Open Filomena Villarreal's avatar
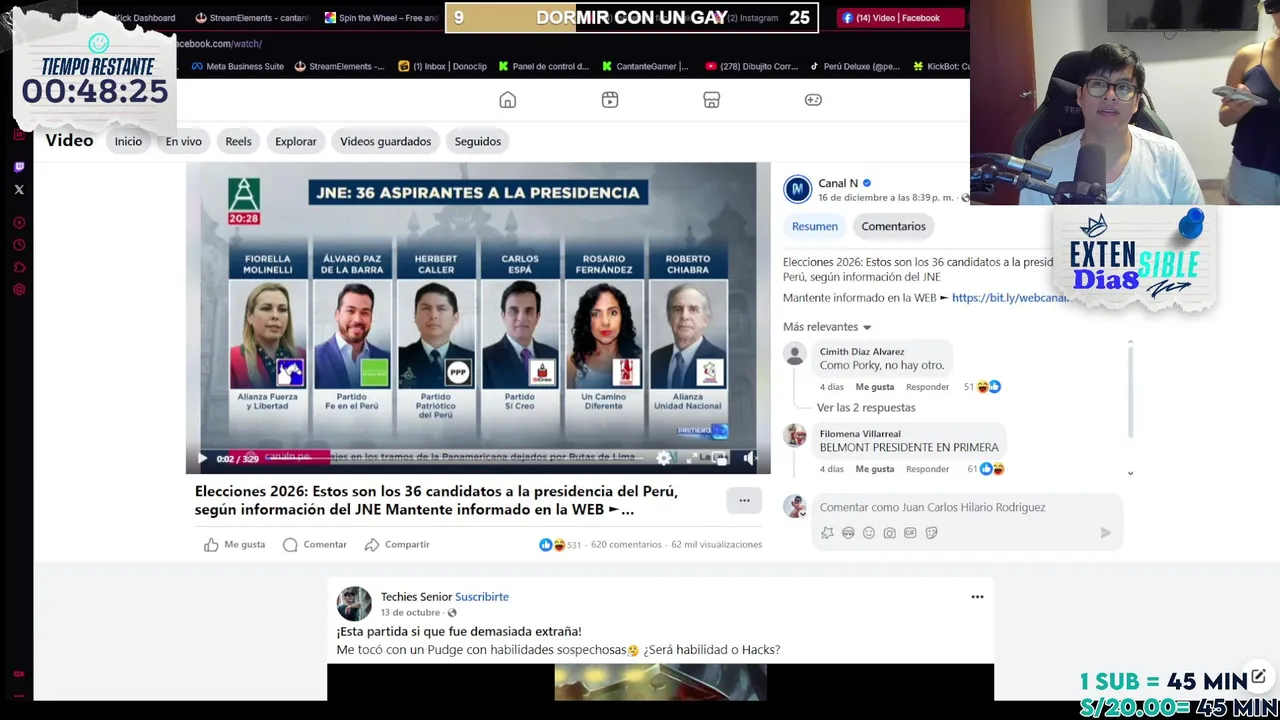Viewport: 1280px width, 720px height. [x=795, y=435]
